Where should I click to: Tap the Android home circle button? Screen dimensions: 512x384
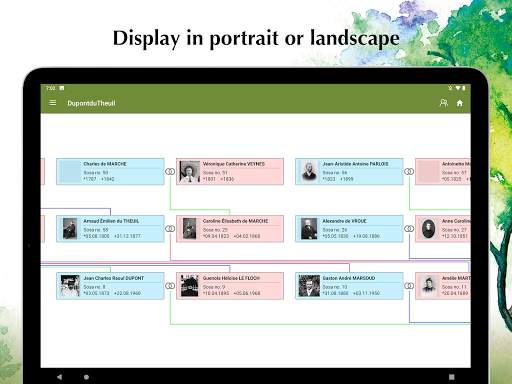coord(86,377)
